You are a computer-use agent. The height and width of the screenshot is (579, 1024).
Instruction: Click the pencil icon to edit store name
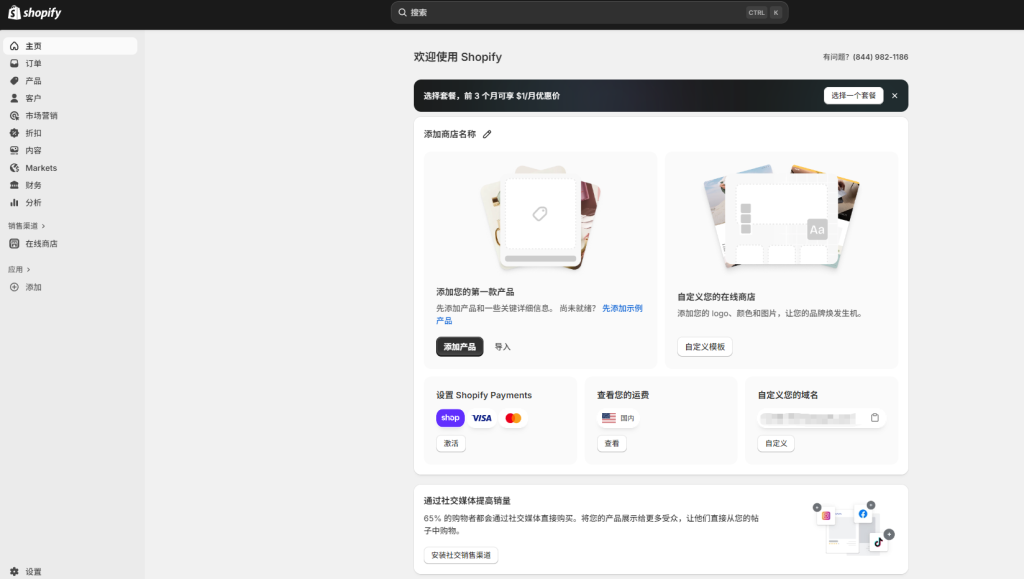point(487,133)
